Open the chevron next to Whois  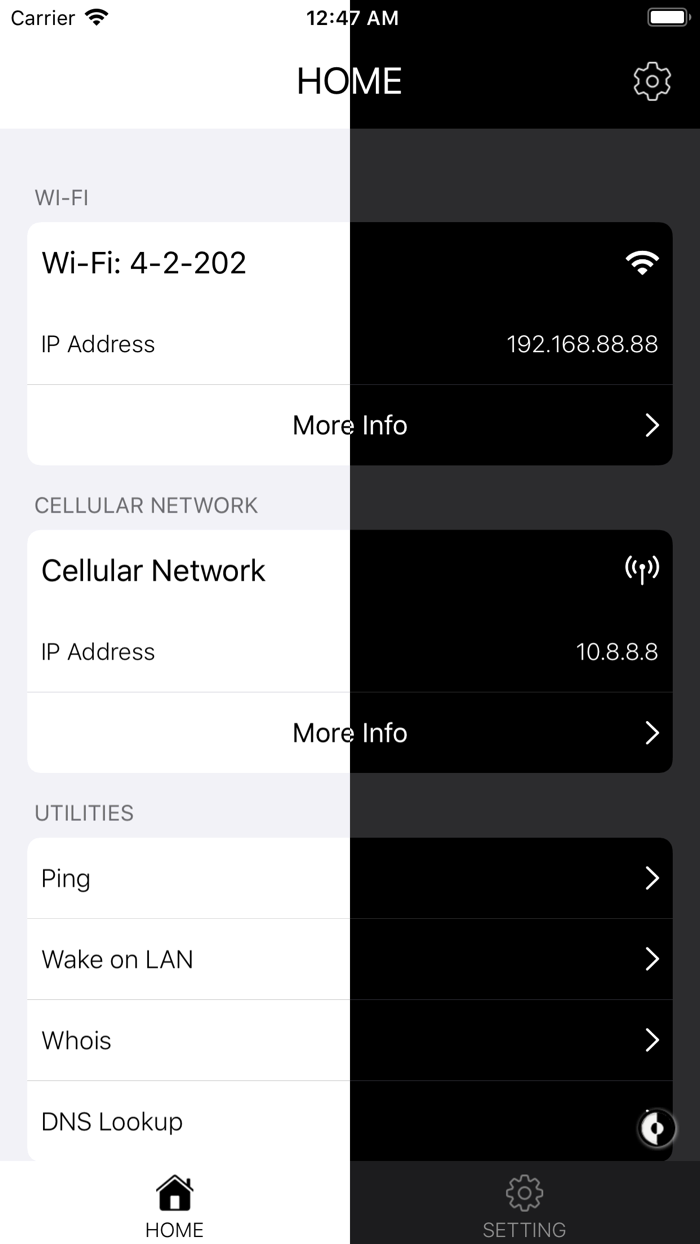pyautogui.click(x=651, y=1040)
